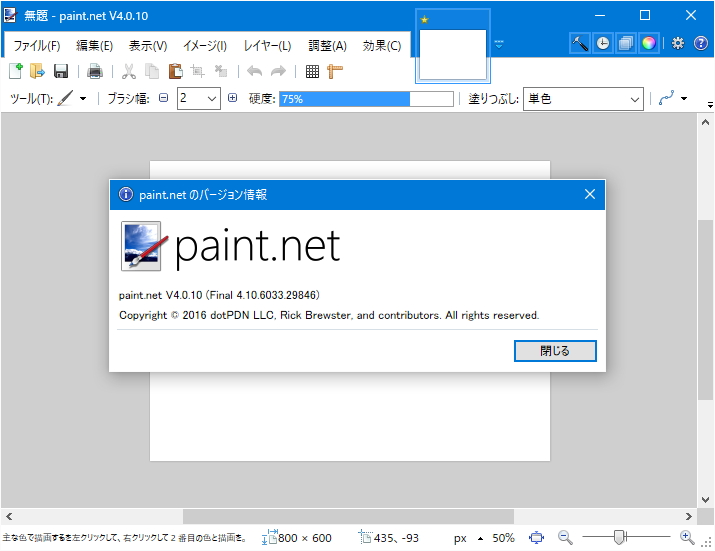
Task: Click the version text V4.0.10 Final
Action: tap(219, 295)
